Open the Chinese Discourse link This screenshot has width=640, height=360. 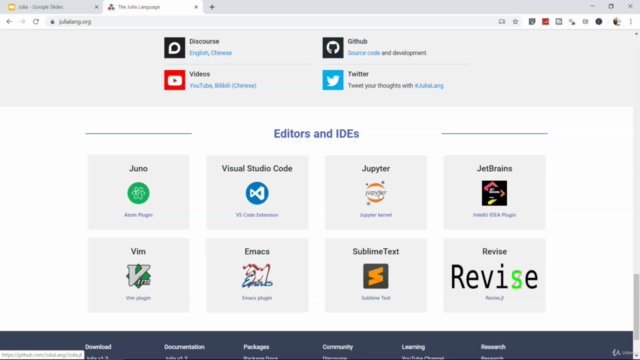[x=221, y=53]
